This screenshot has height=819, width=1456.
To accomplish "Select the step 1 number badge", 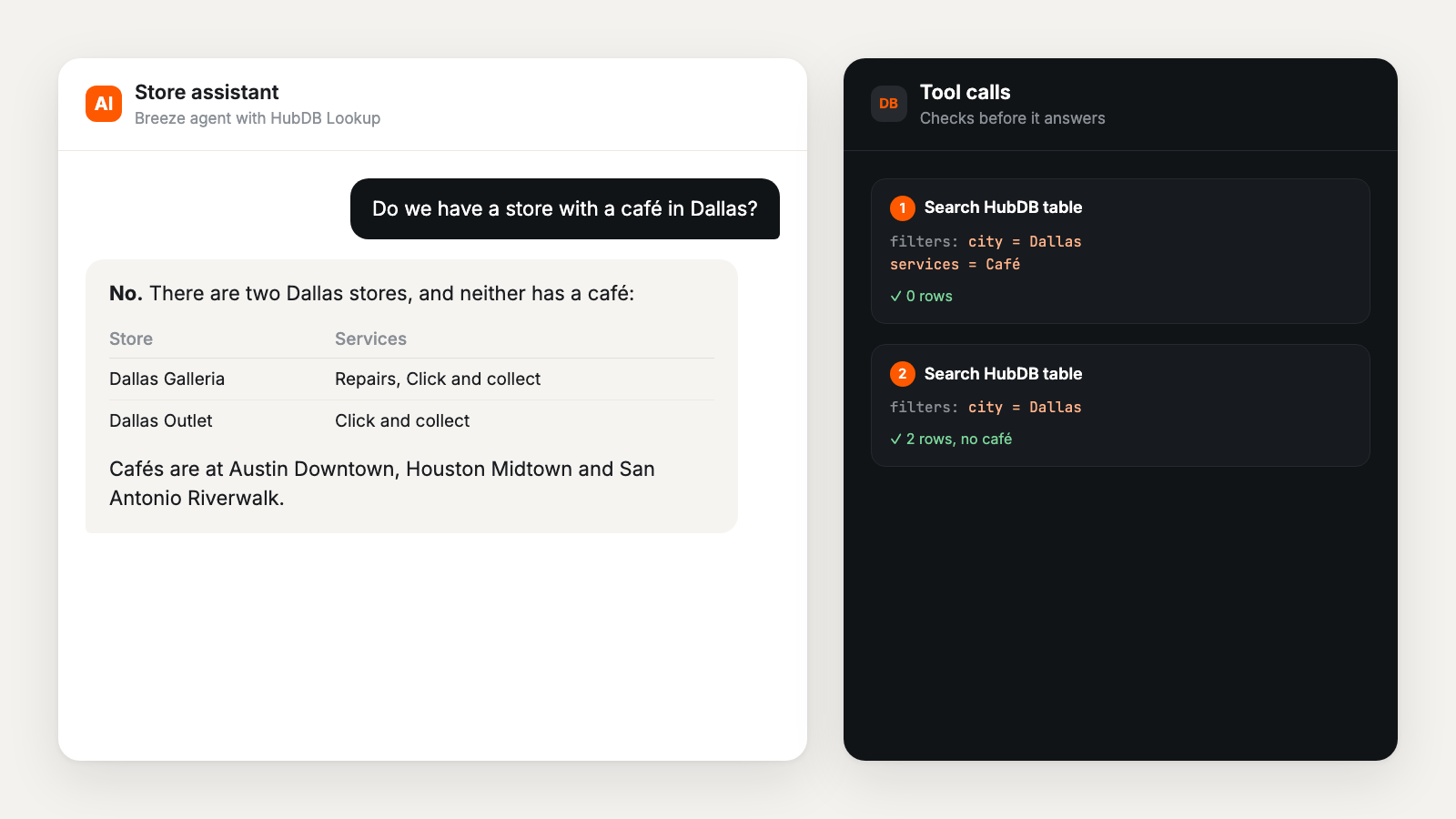I will pos(903,208).
